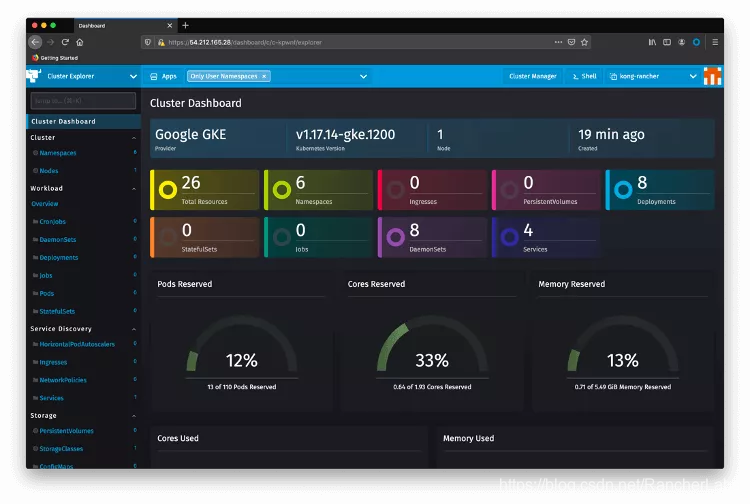Screen dimensions: 750x504
Task: Open Nodes in the sidebar
Action: (x=49, y=171)
